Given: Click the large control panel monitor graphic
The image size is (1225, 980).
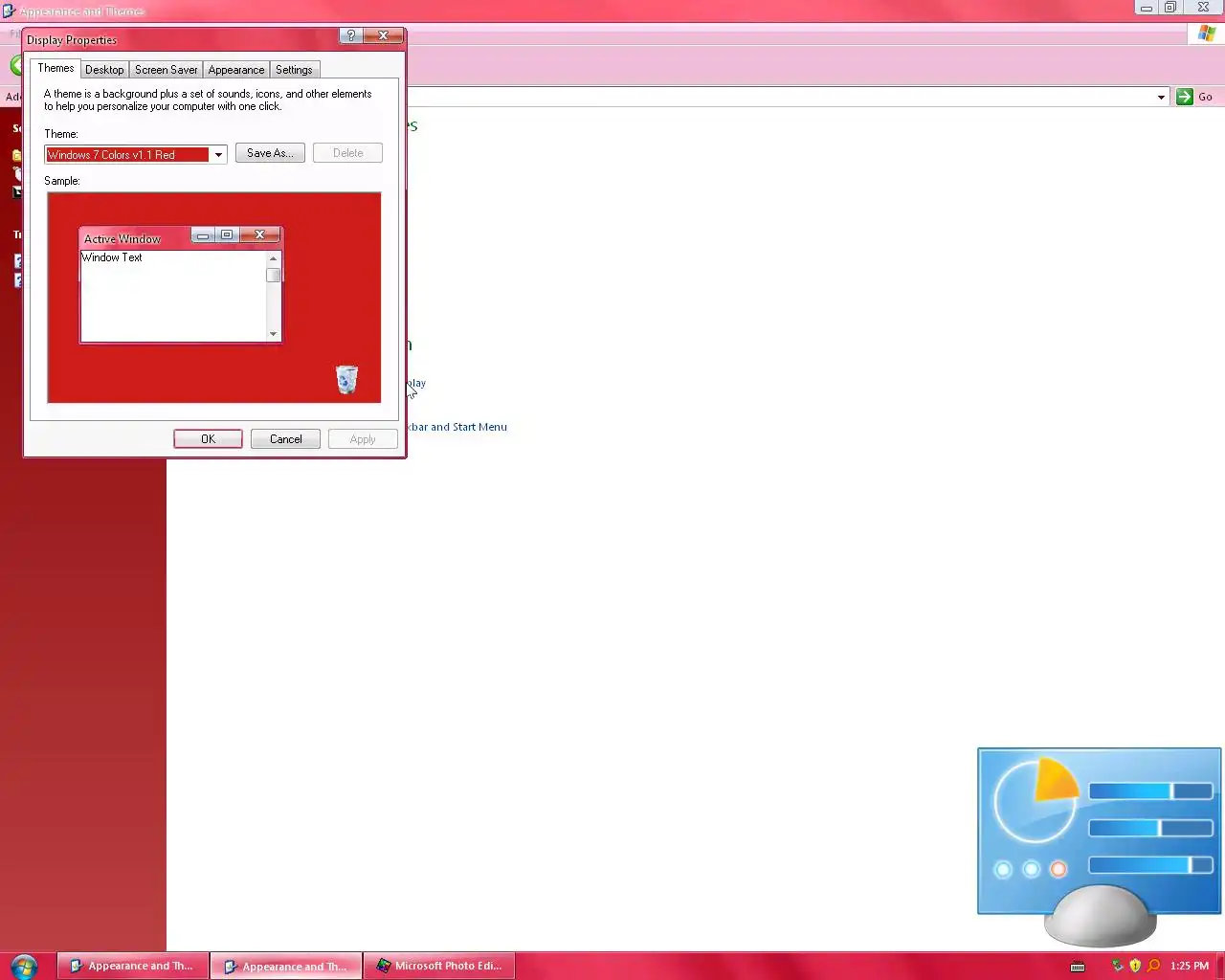Looking at the screenshot, I should click(x=1100, y=847).
